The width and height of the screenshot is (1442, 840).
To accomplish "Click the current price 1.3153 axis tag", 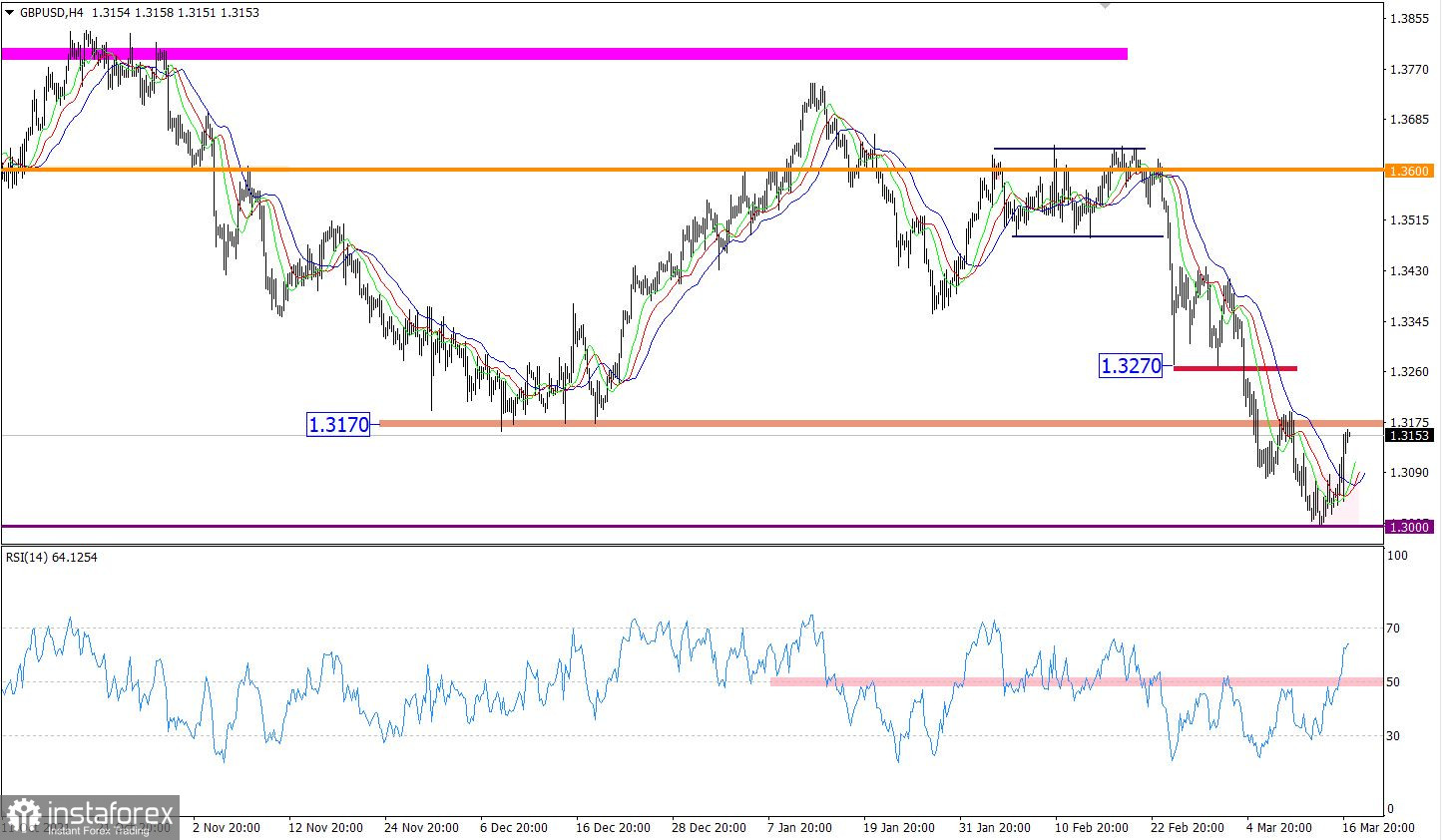I will click(x=1409, y=436).
